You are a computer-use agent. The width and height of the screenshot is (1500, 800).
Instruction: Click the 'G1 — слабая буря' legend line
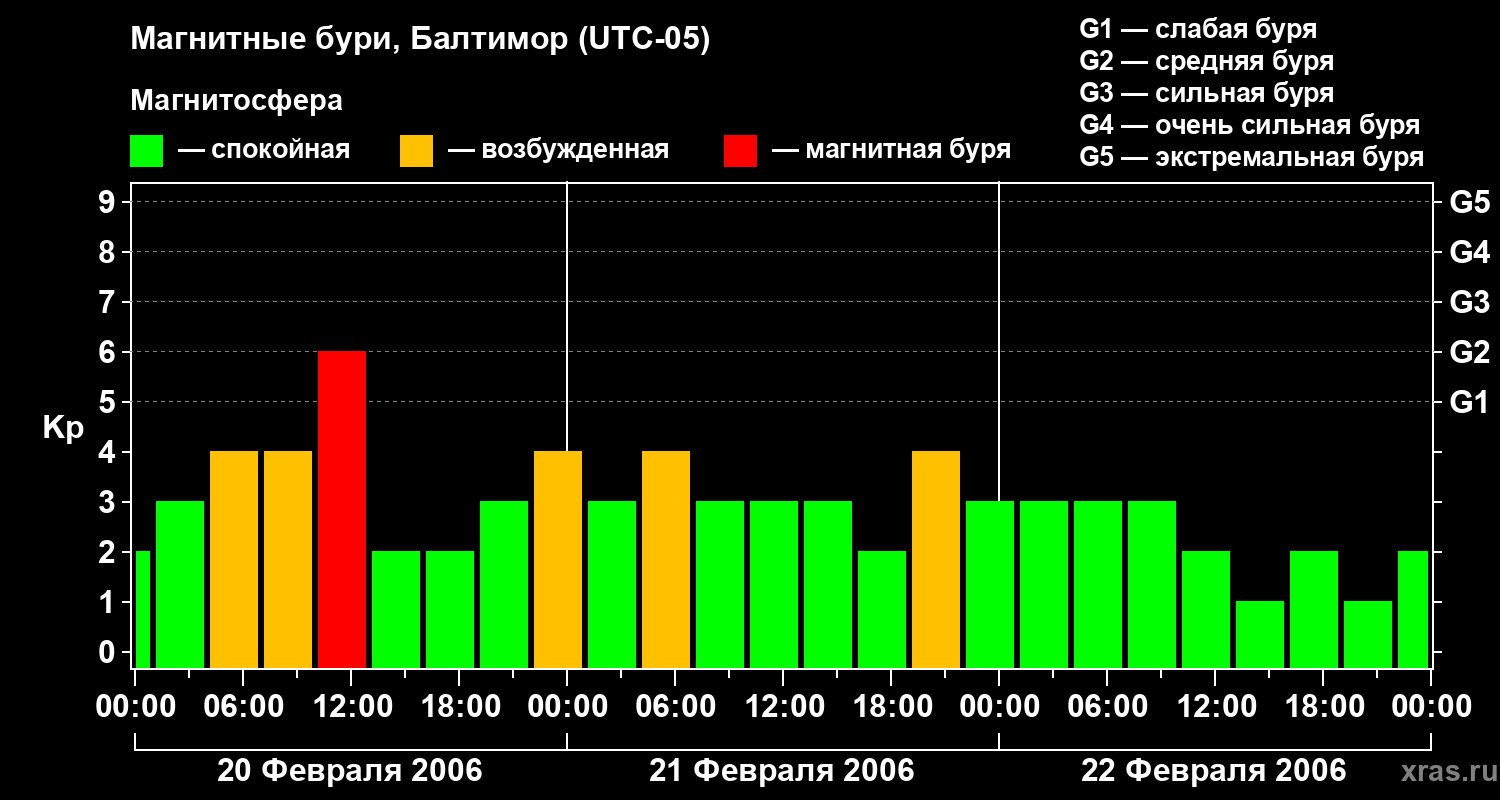pos(1198,30)
